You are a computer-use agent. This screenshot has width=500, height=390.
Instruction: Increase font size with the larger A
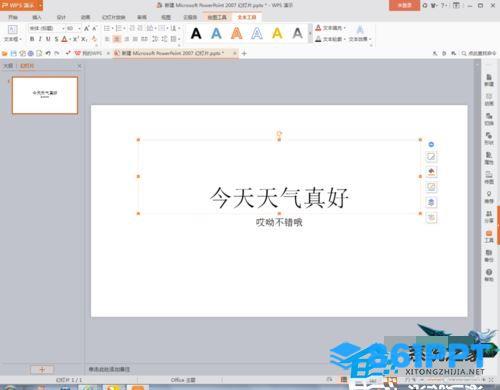point(87,29)
